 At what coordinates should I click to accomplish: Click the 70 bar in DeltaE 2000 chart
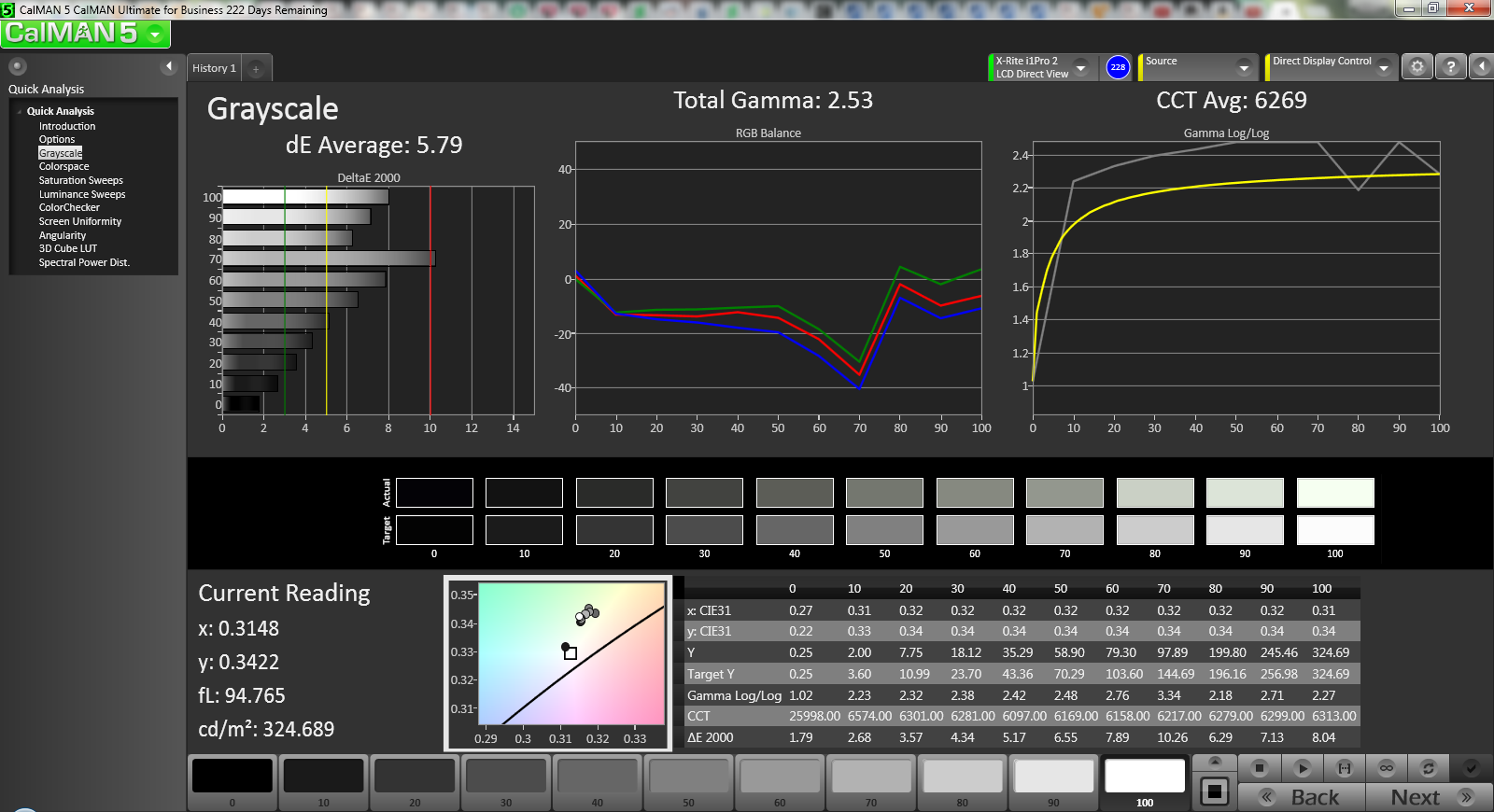point(329,259)
